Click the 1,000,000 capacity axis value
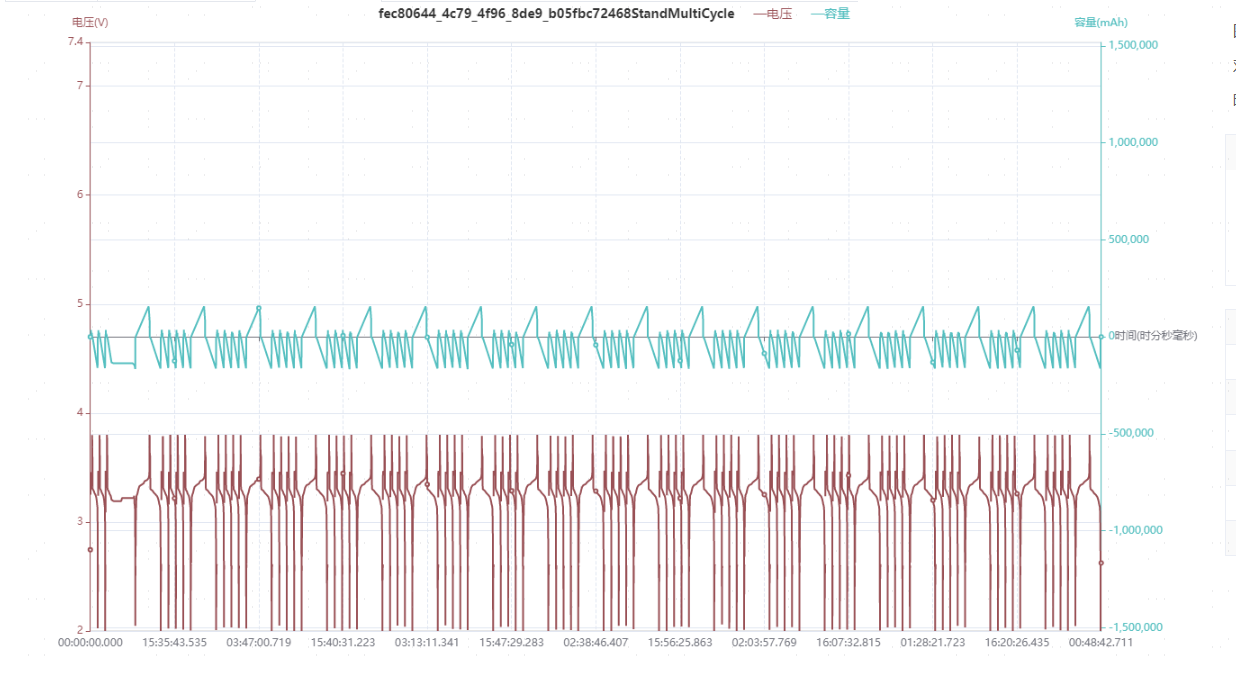 click(1133, 142)
